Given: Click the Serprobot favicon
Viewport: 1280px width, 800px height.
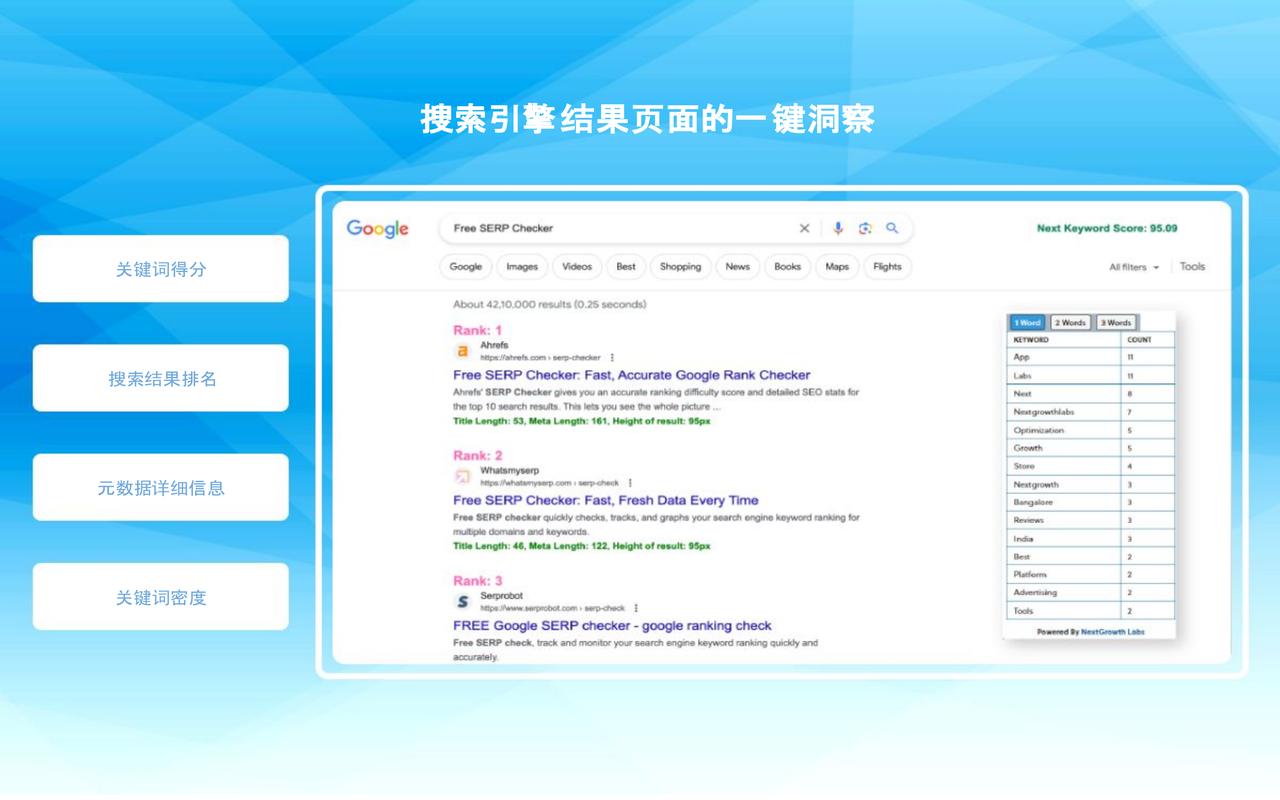Looking at the screenshot, I should (x=462, y=602).
